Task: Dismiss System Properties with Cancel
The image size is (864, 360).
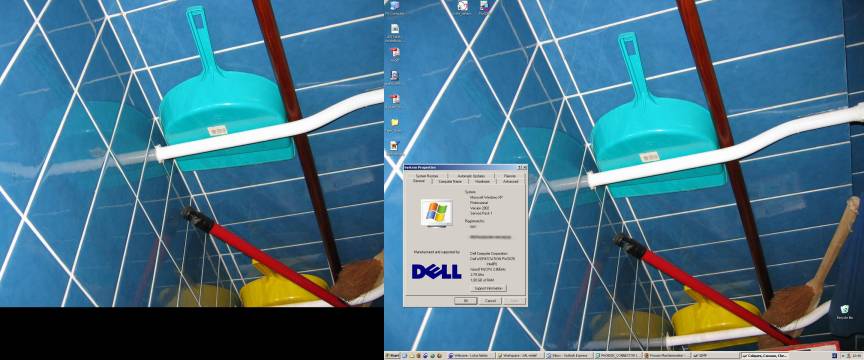Action: [x=489, y=301]
